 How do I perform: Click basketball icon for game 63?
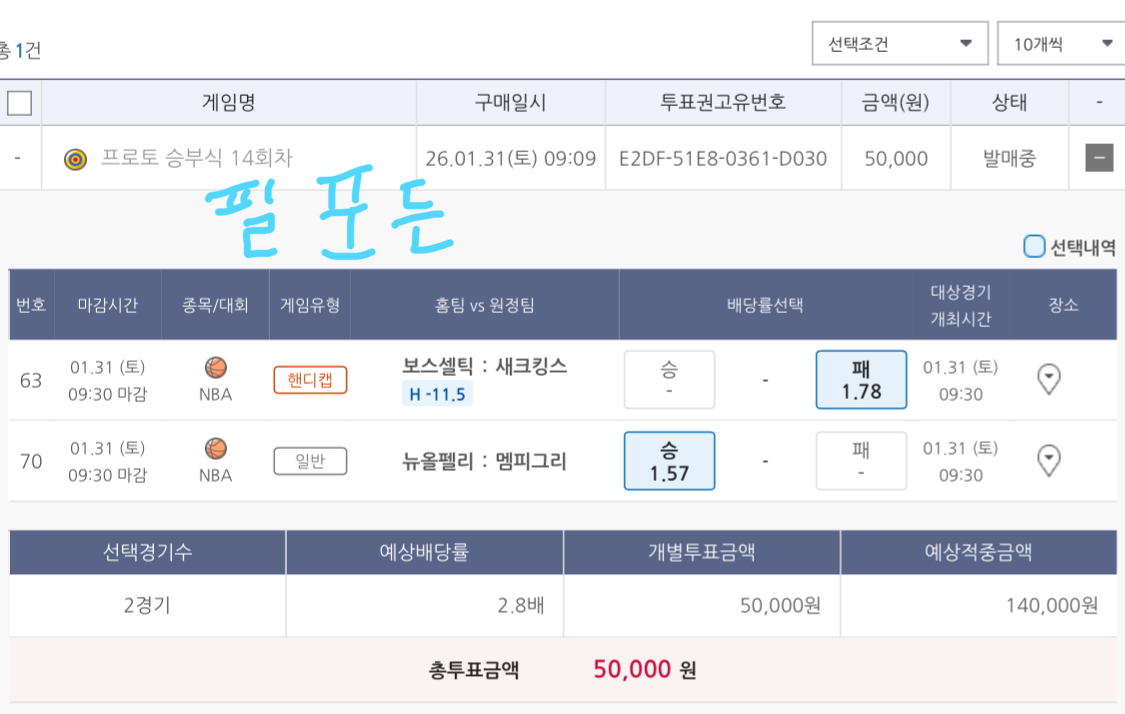(215, 368)
